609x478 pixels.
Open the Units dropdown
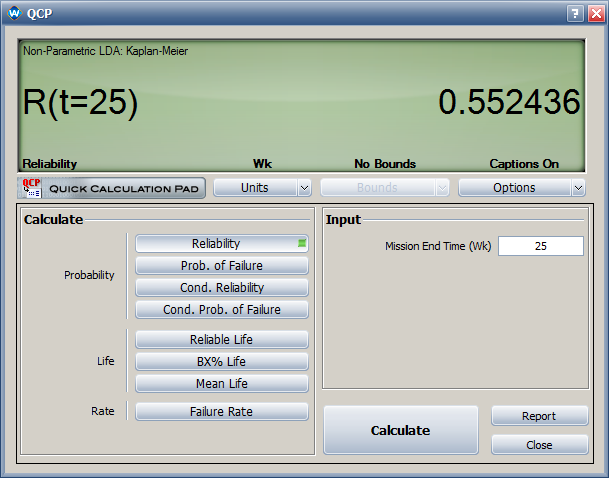262,187
